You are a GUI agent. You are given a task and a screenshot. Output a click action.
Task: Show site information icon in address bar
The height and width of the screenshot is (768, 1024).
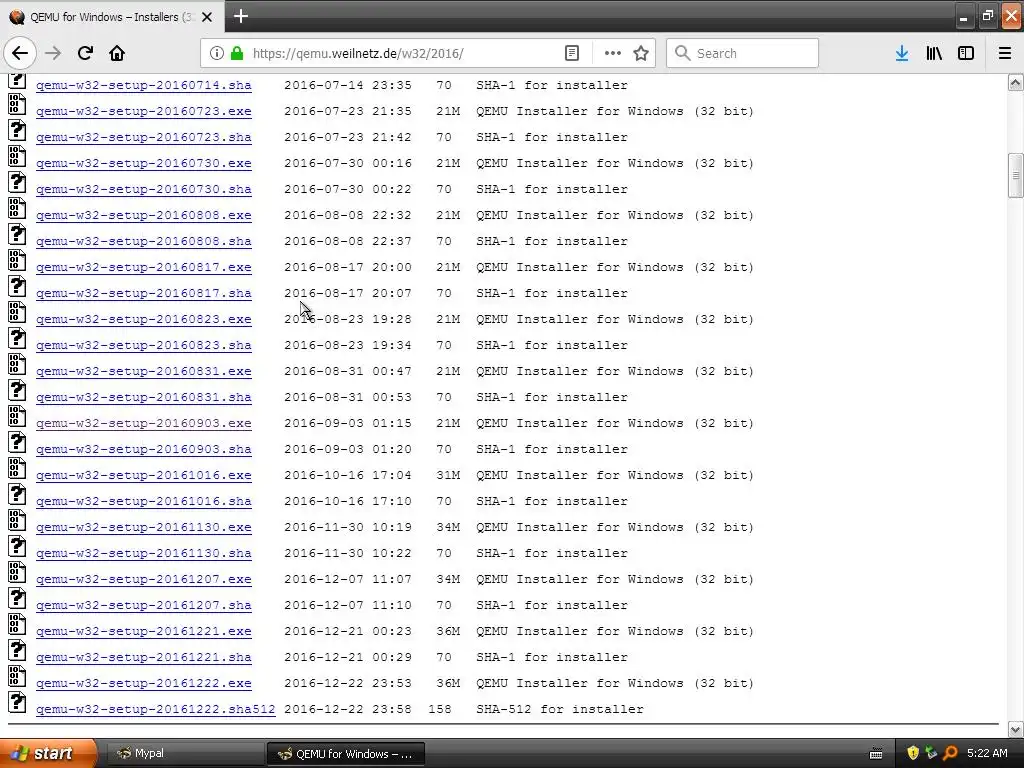[x=217, y=53]
